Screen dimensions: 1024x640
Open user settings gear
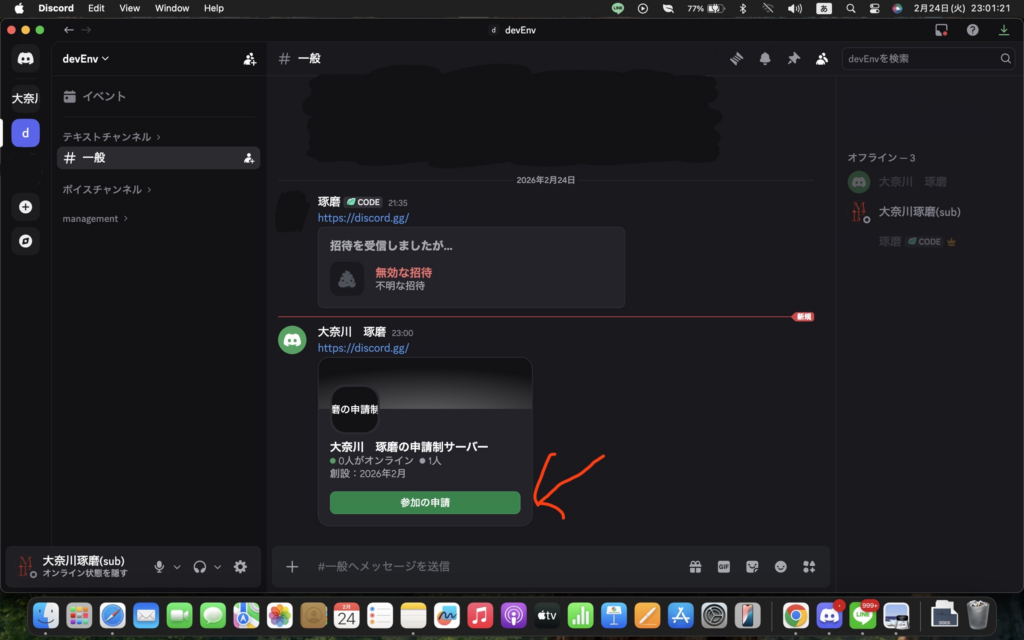(240, 567)
